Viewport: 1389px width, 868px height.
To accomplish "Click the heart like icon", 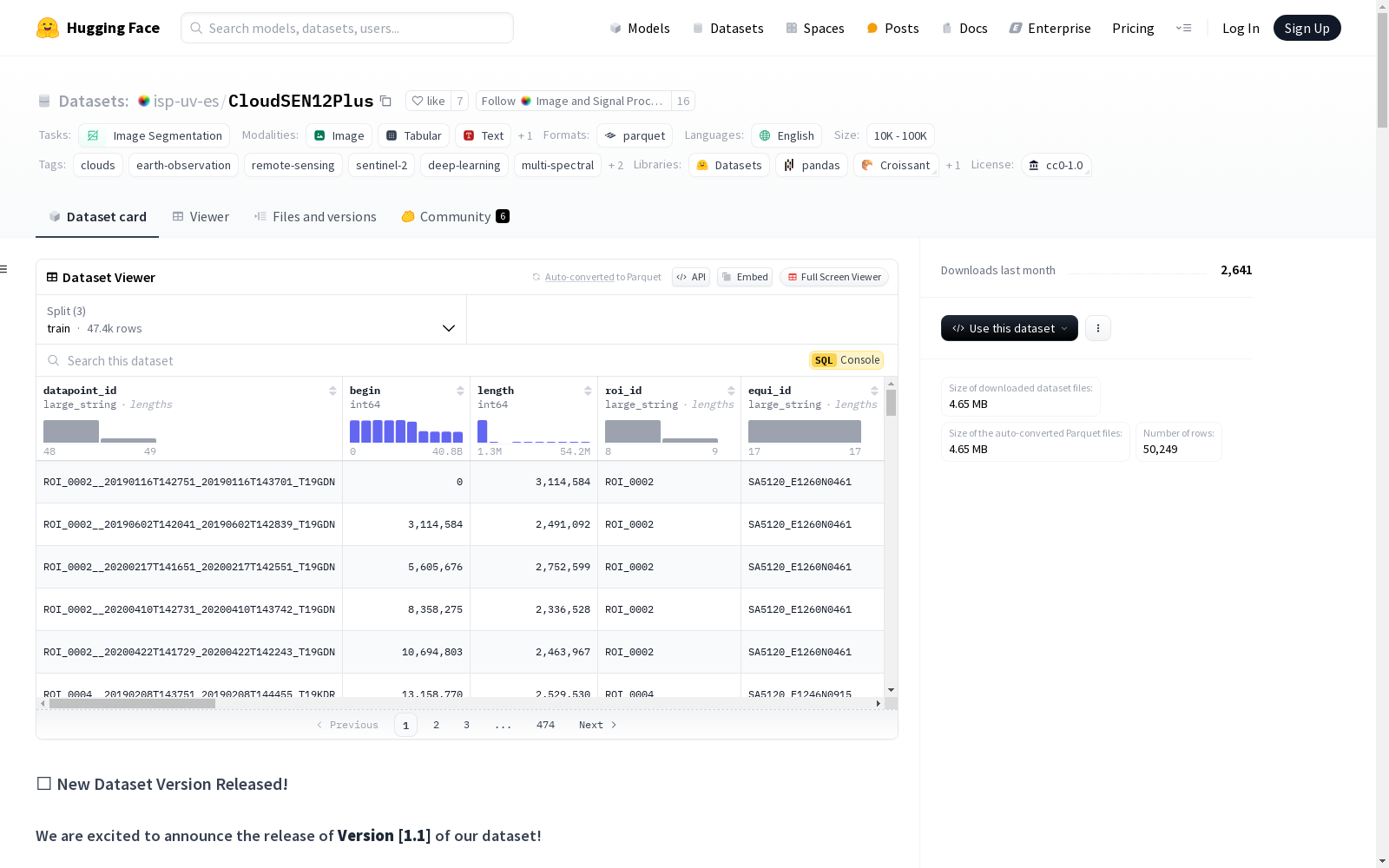I will point(418,101).
